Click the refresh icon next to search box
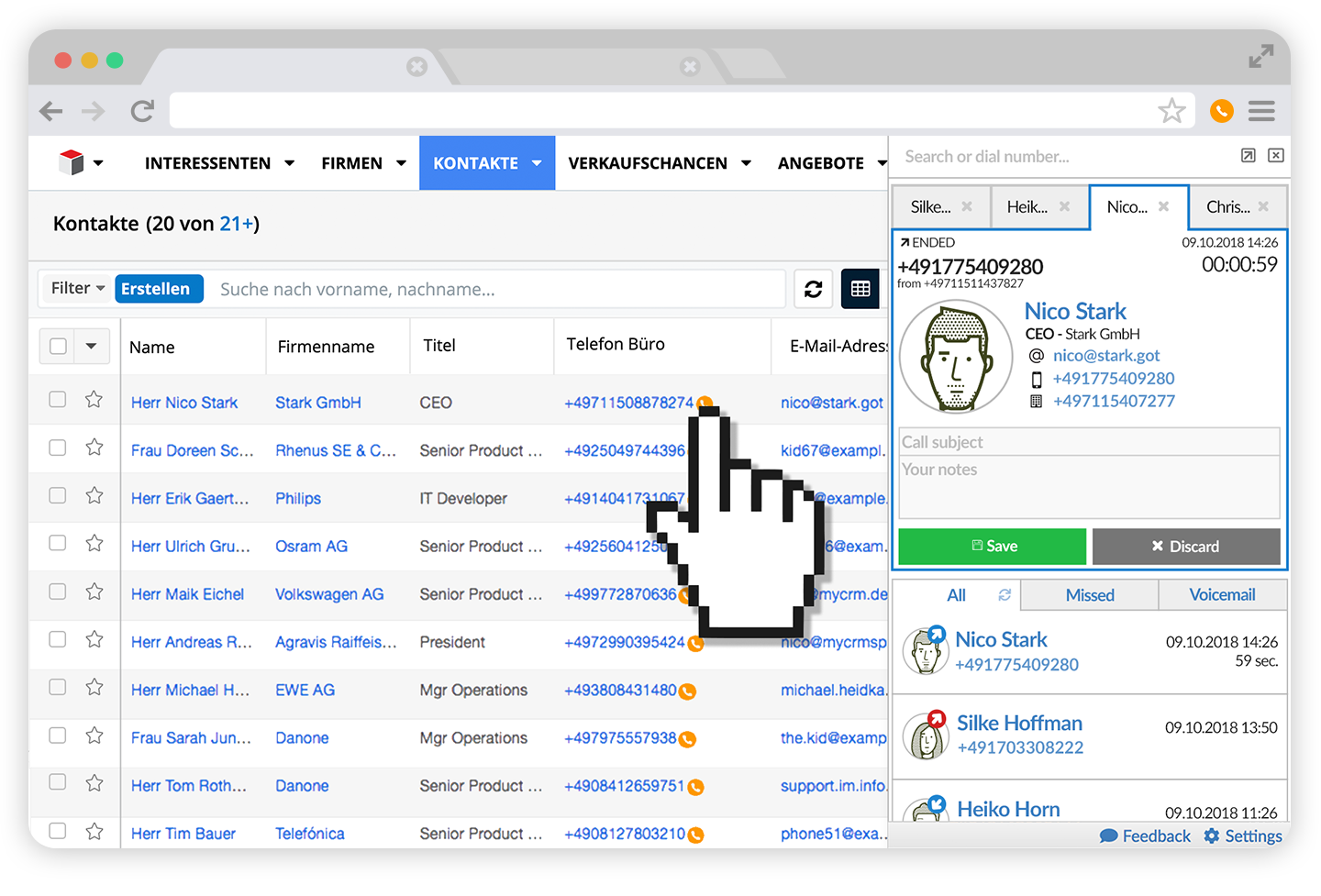Screen dimensions: 1321x896 [813, 290]
